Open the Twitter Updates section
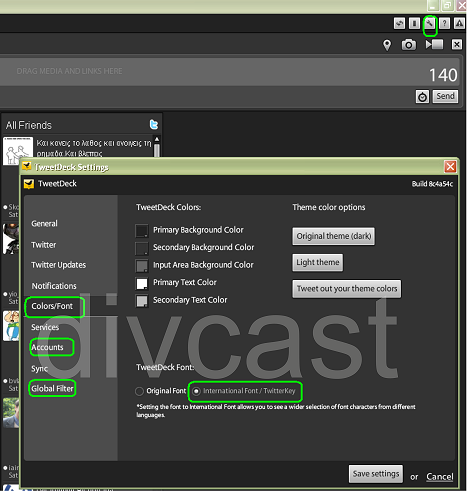 click(59, 265)
